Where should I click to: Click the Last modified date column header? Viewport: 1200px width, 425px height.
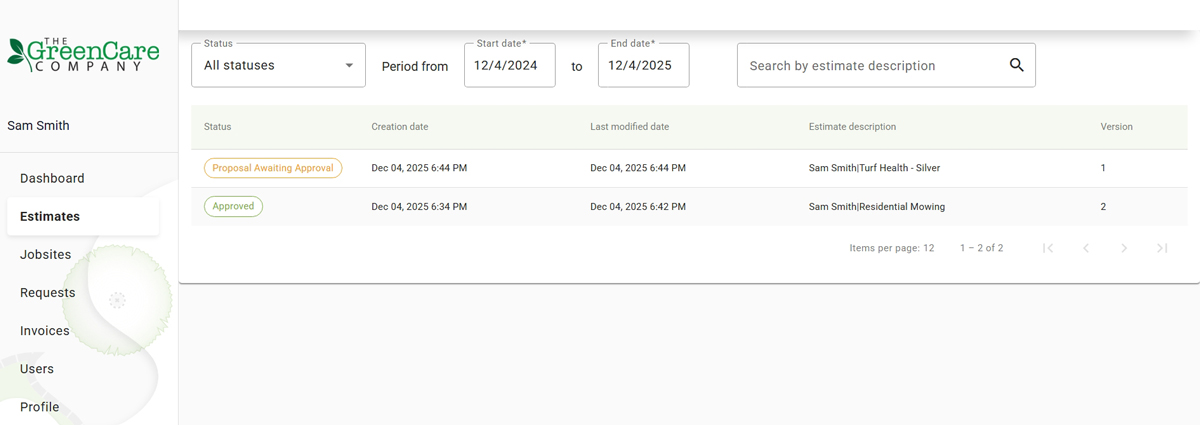[630, 127]
